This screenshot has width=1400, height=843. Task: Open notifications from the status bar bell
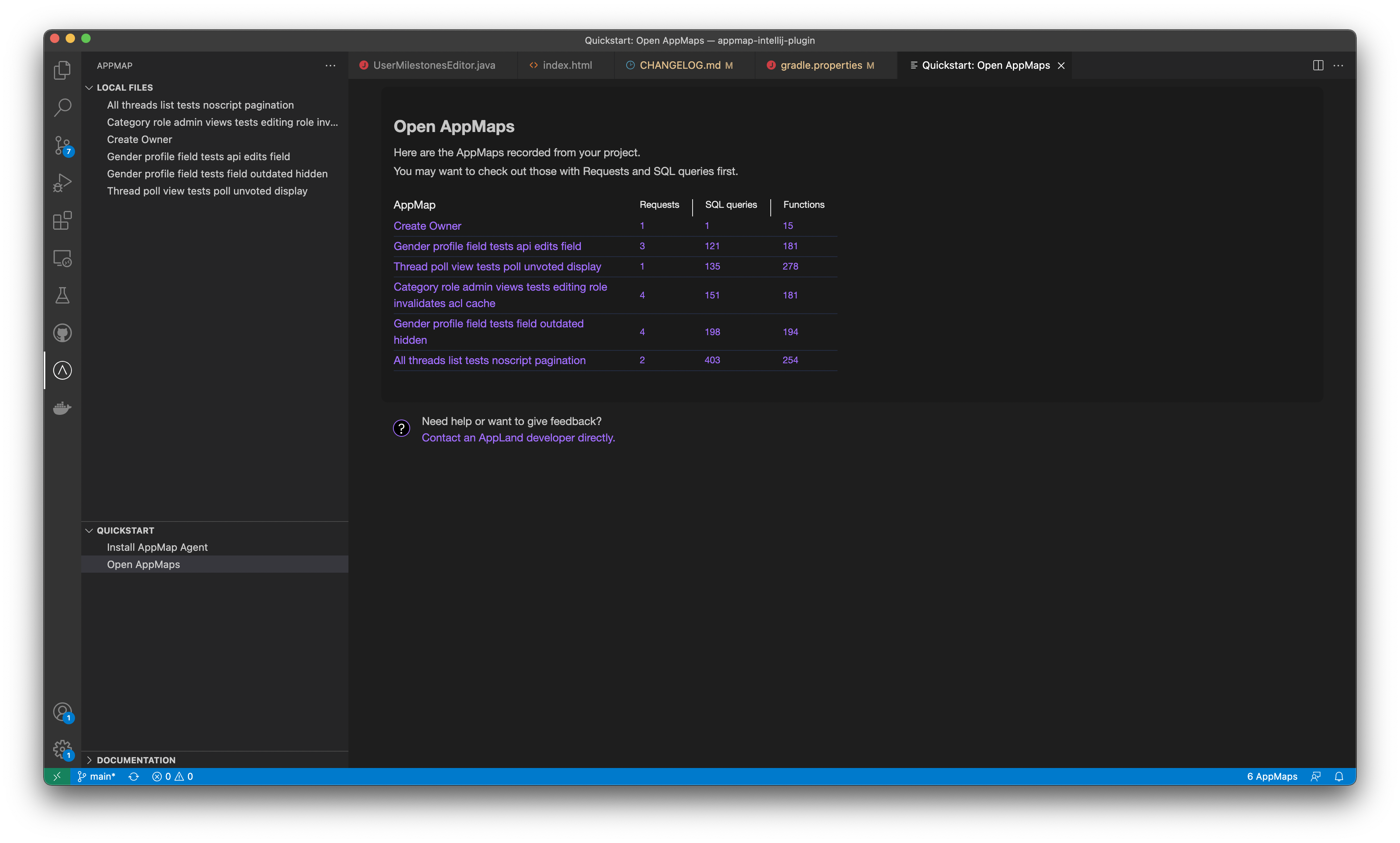[1339, 776]
